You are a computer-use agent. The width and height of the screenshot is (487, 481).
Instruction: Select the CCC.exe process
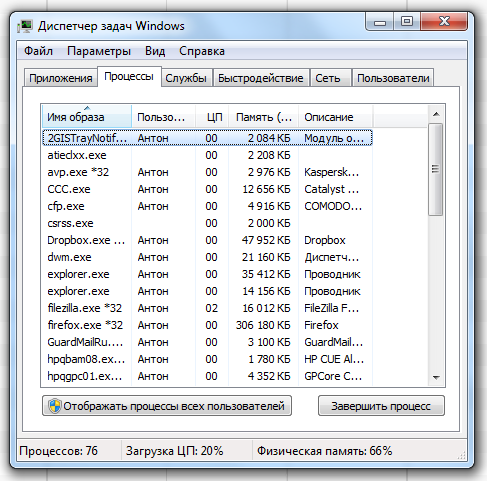(207, 189)
